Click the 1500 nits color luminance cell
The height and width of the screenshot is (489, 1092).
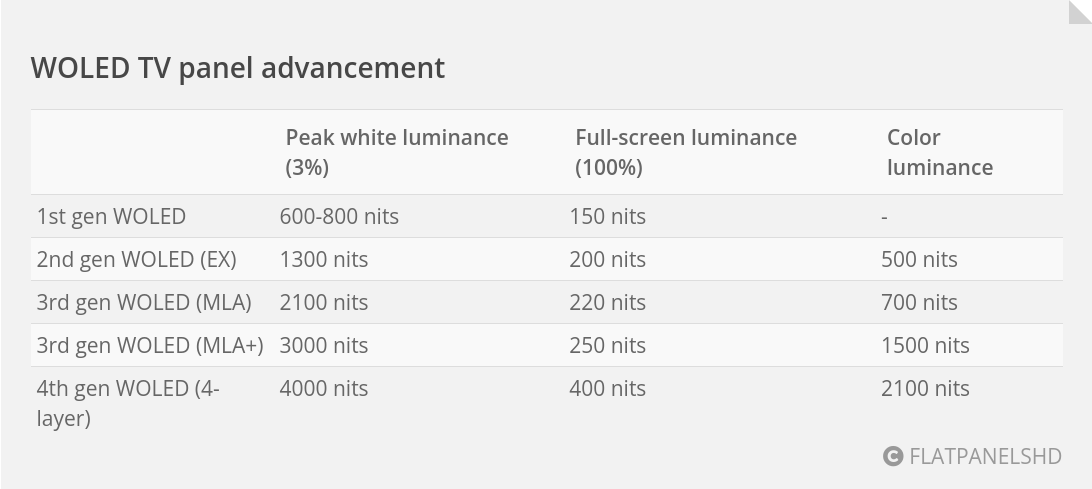point(925,346)
